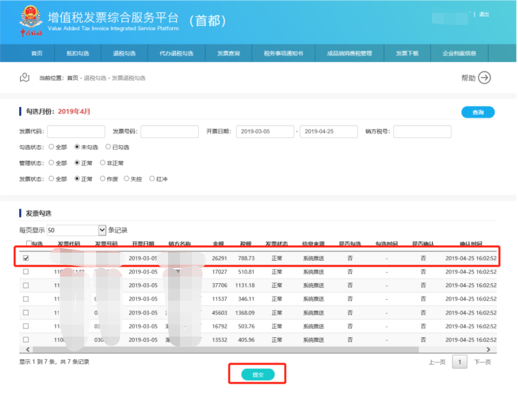Click the blue 查询 search button
Image resolution: width=518 pixels, height=394 pixels.
pyautogui.click(x=478, y=112)
